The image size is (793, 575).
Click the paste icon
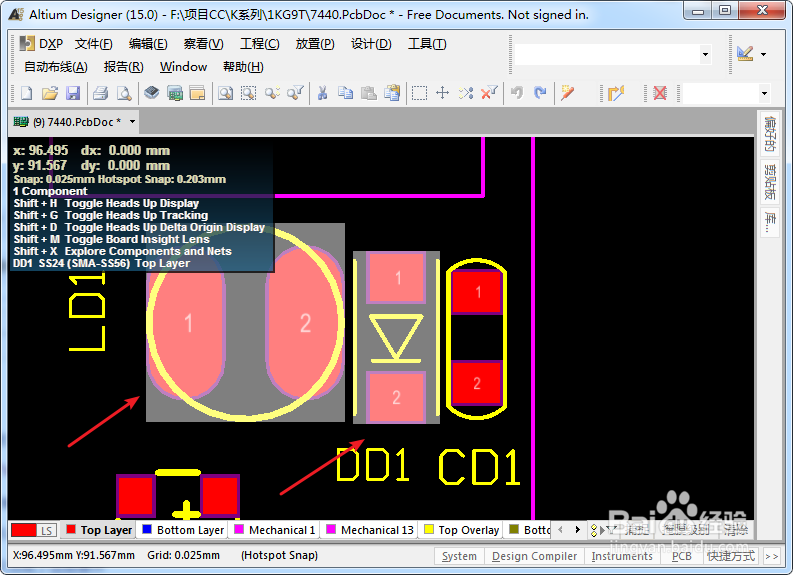(x=369, y=93)
